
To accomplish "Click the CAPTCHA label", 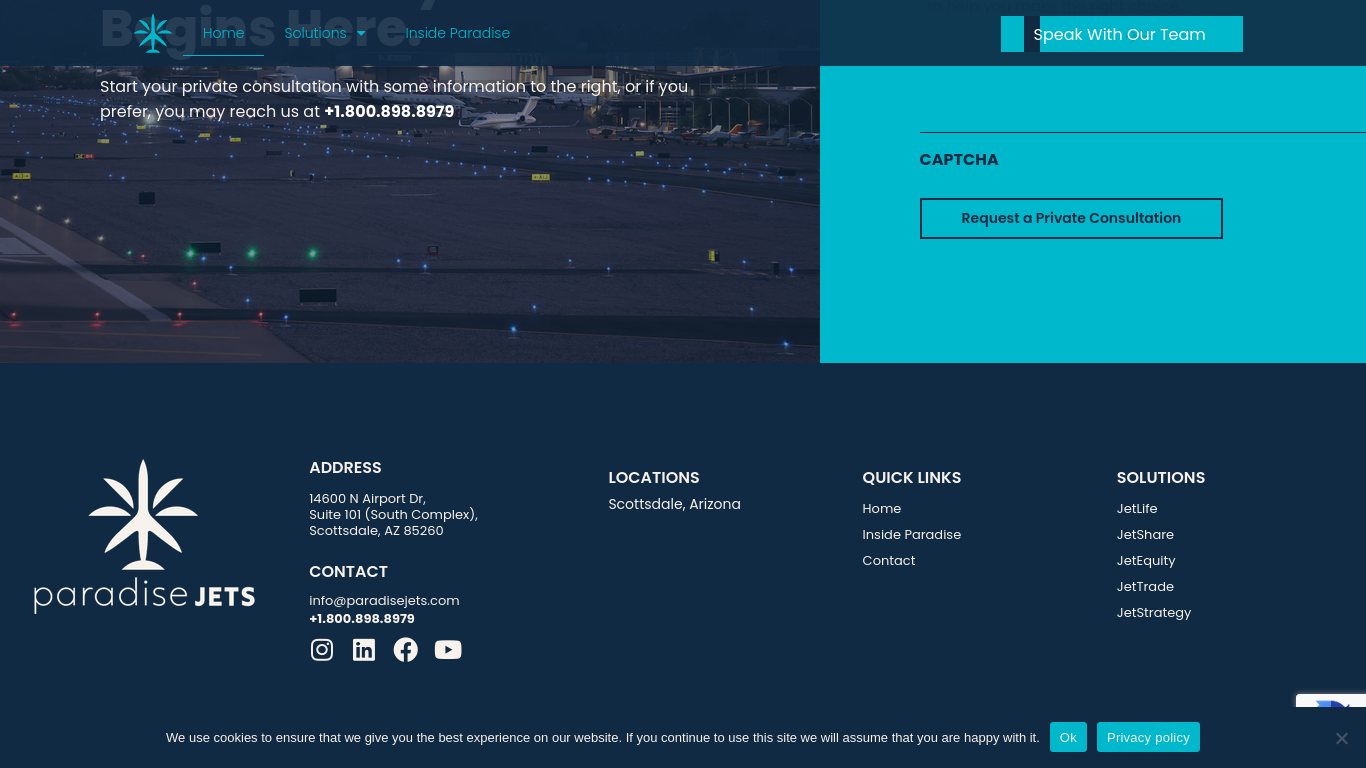I will pos(959,160).
